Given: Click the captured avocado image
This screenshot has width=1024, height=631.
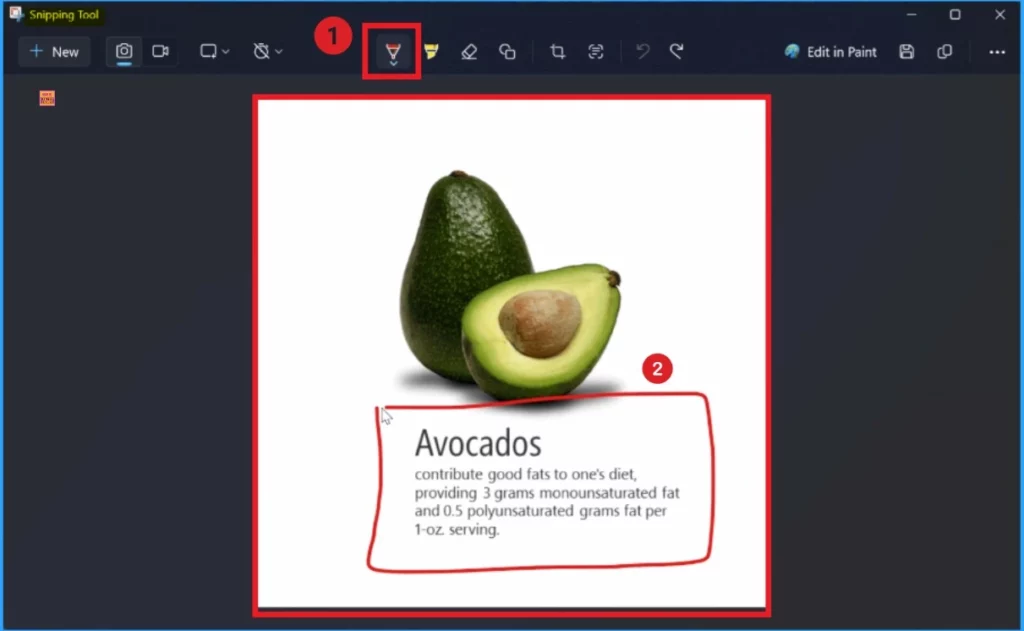Looking at the screenshot, I should [511, 353].
